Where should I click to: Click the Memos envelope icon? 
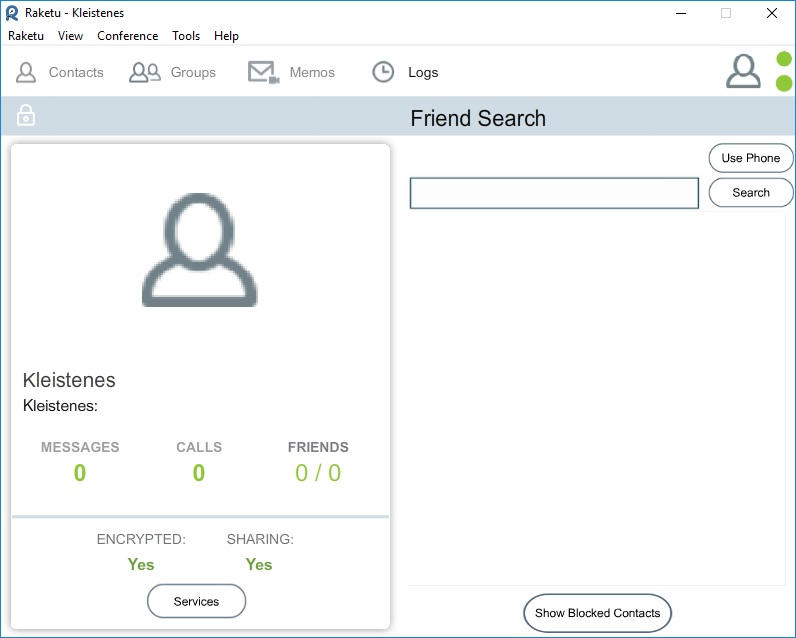[263, 72]
